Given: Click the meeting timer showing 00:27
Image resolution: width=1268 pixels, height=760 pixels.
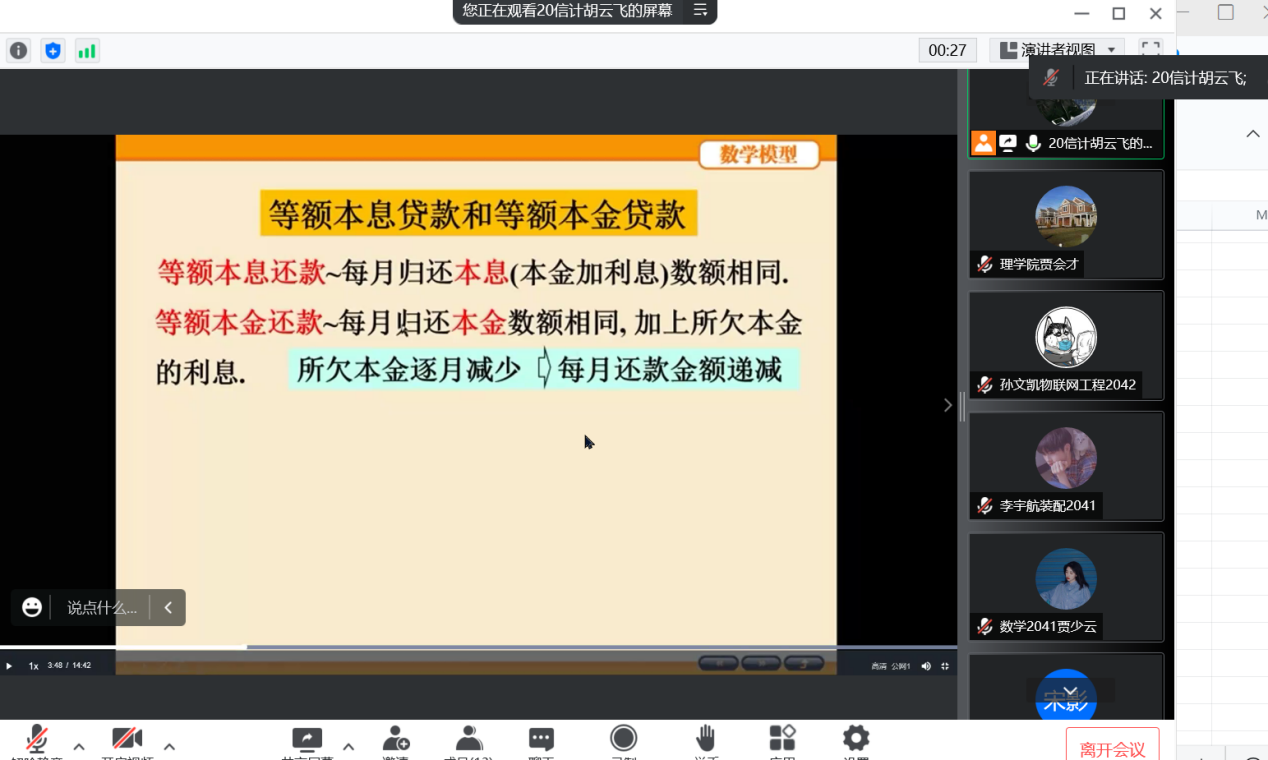Looking at the screenshot, I should (x=947, y=50).
